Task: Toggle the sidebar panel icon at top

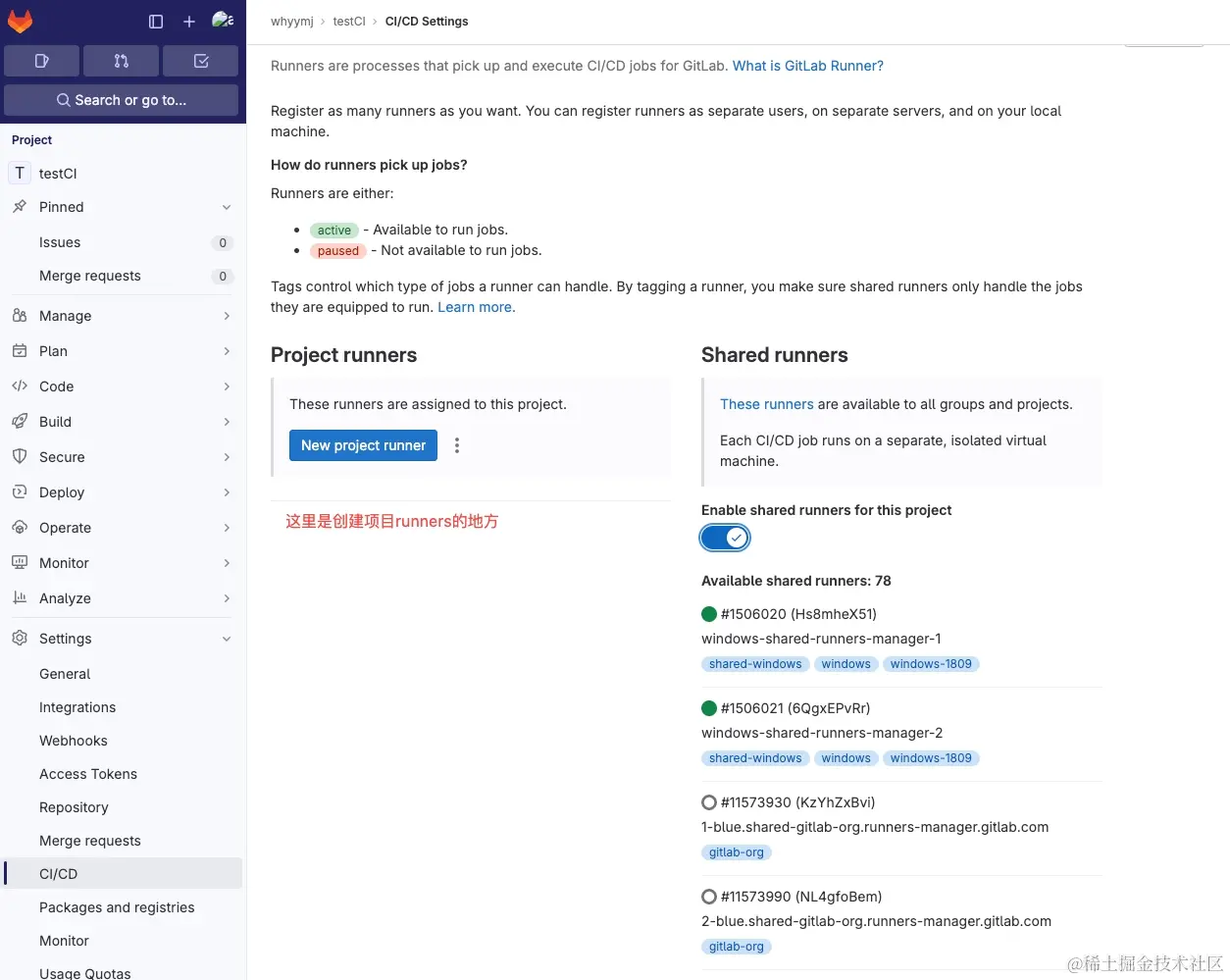Action: tap(155, 21)
